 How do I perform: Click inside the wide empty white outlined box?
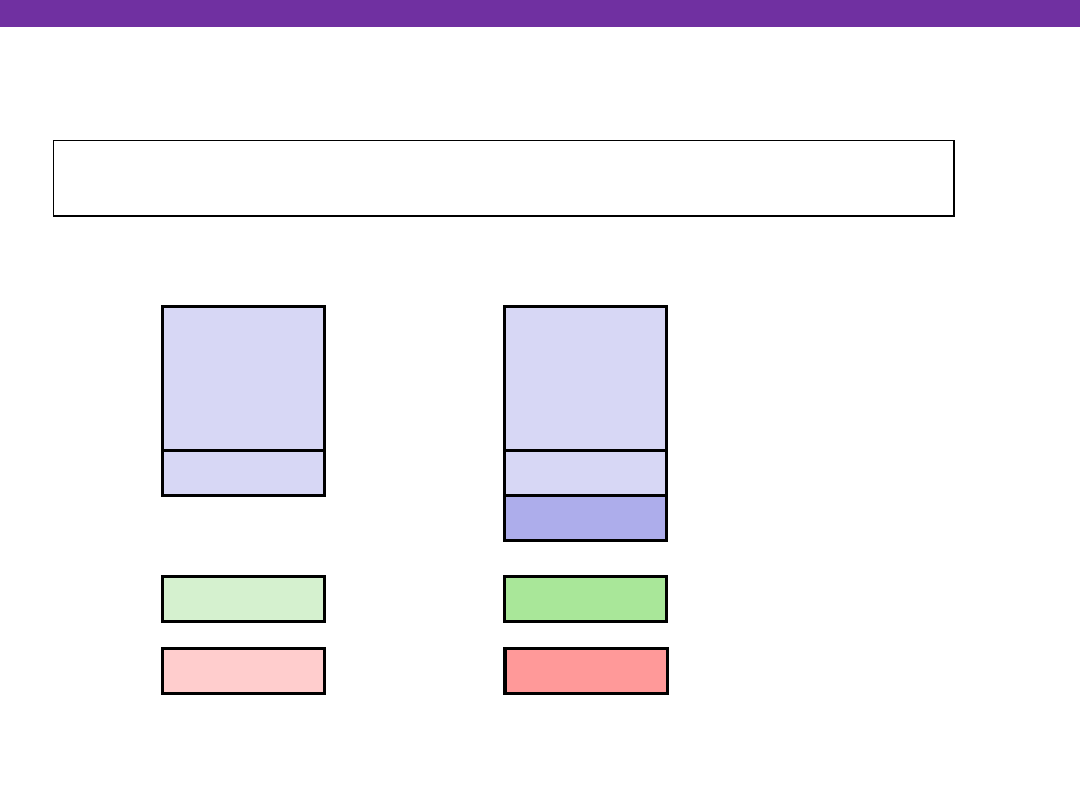click(x=503, y=178)
